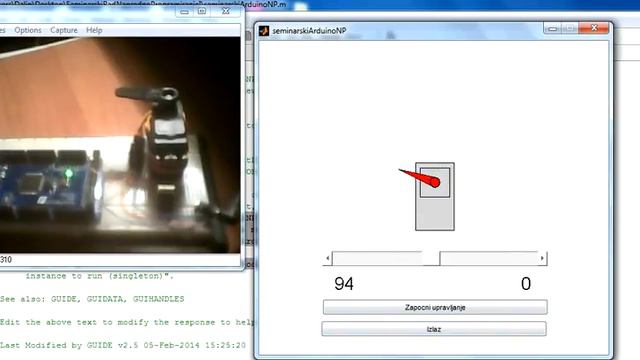
Task: Close the webcam capture window
Action: tap(226, 11)
